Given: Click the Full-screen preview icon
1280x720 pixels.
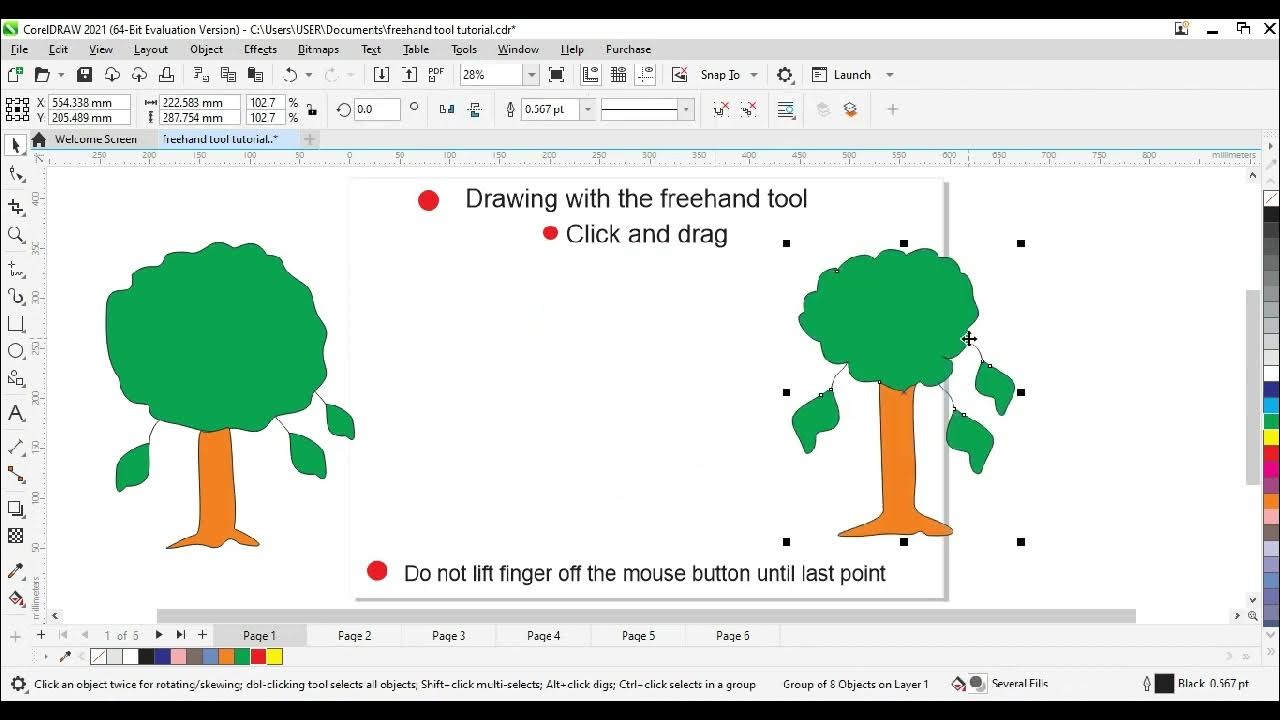Looking at the screenshot, I should pyautogui.click(x=557, y=75).
